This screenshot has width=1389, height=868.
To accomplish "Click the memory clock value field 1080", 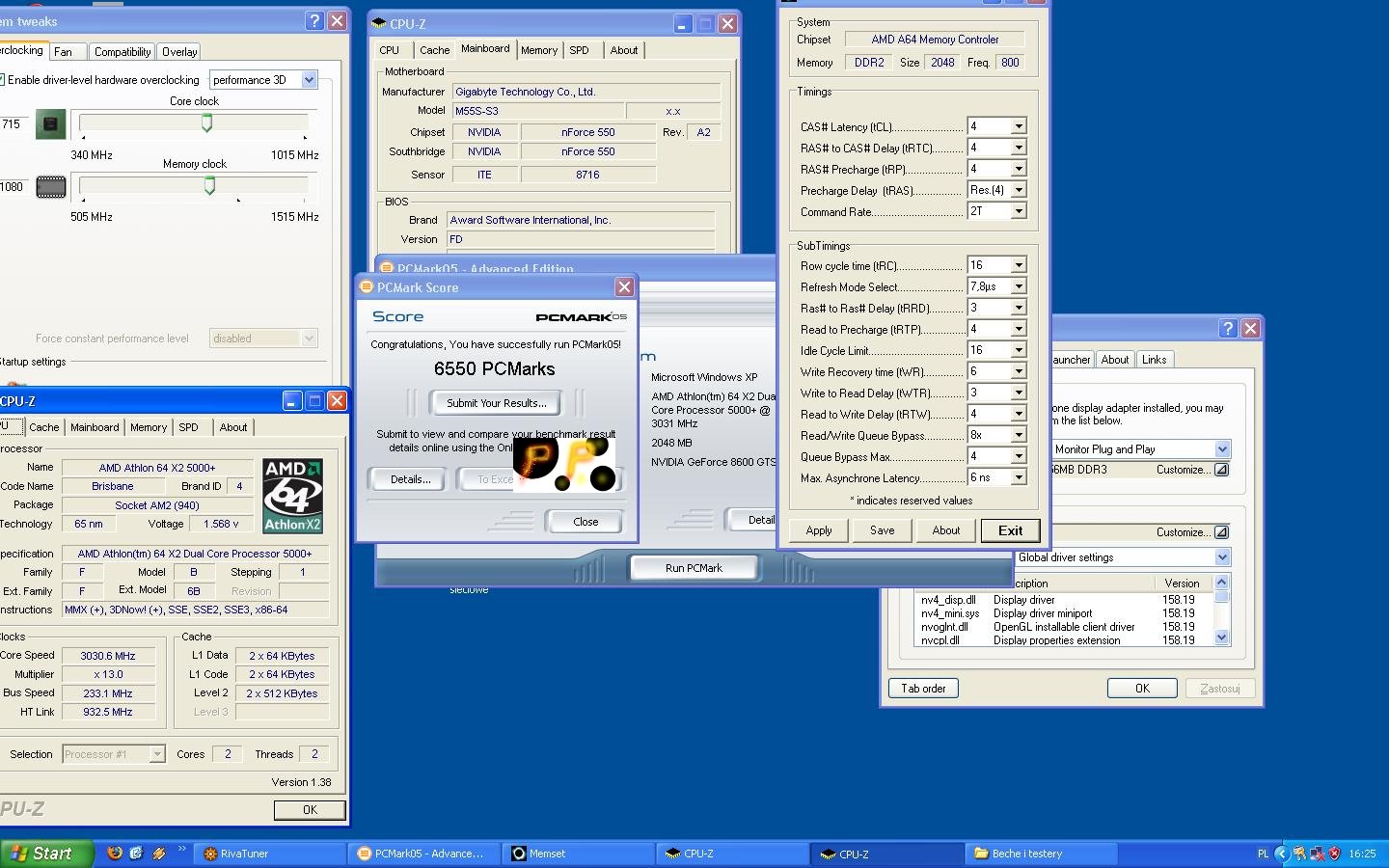I will point(14,187).
